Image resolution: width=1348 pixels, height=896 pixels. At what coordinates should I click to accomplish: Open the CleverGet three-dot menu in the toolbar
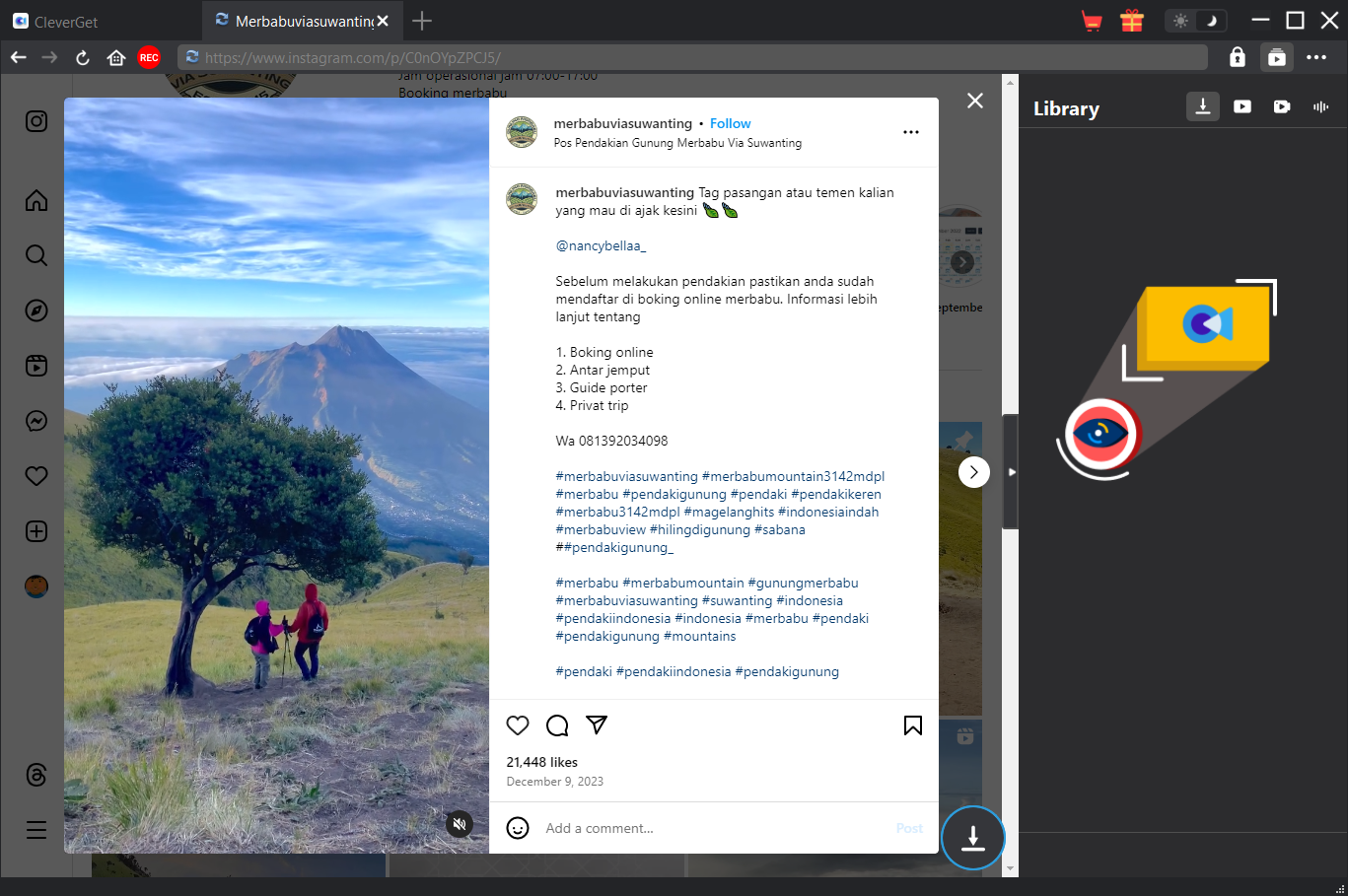[1316, 58]
